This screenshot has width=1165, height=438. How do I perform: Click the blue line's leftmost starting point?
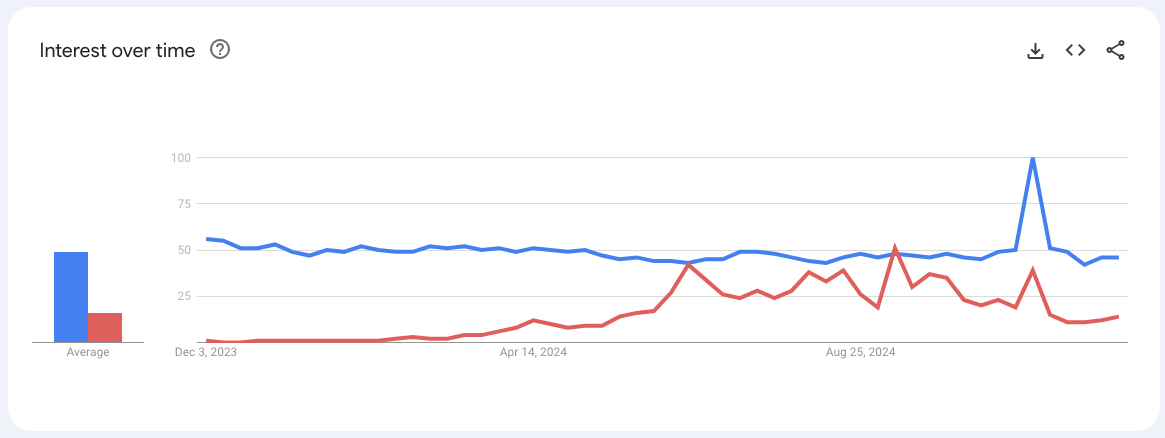point(207,239)
